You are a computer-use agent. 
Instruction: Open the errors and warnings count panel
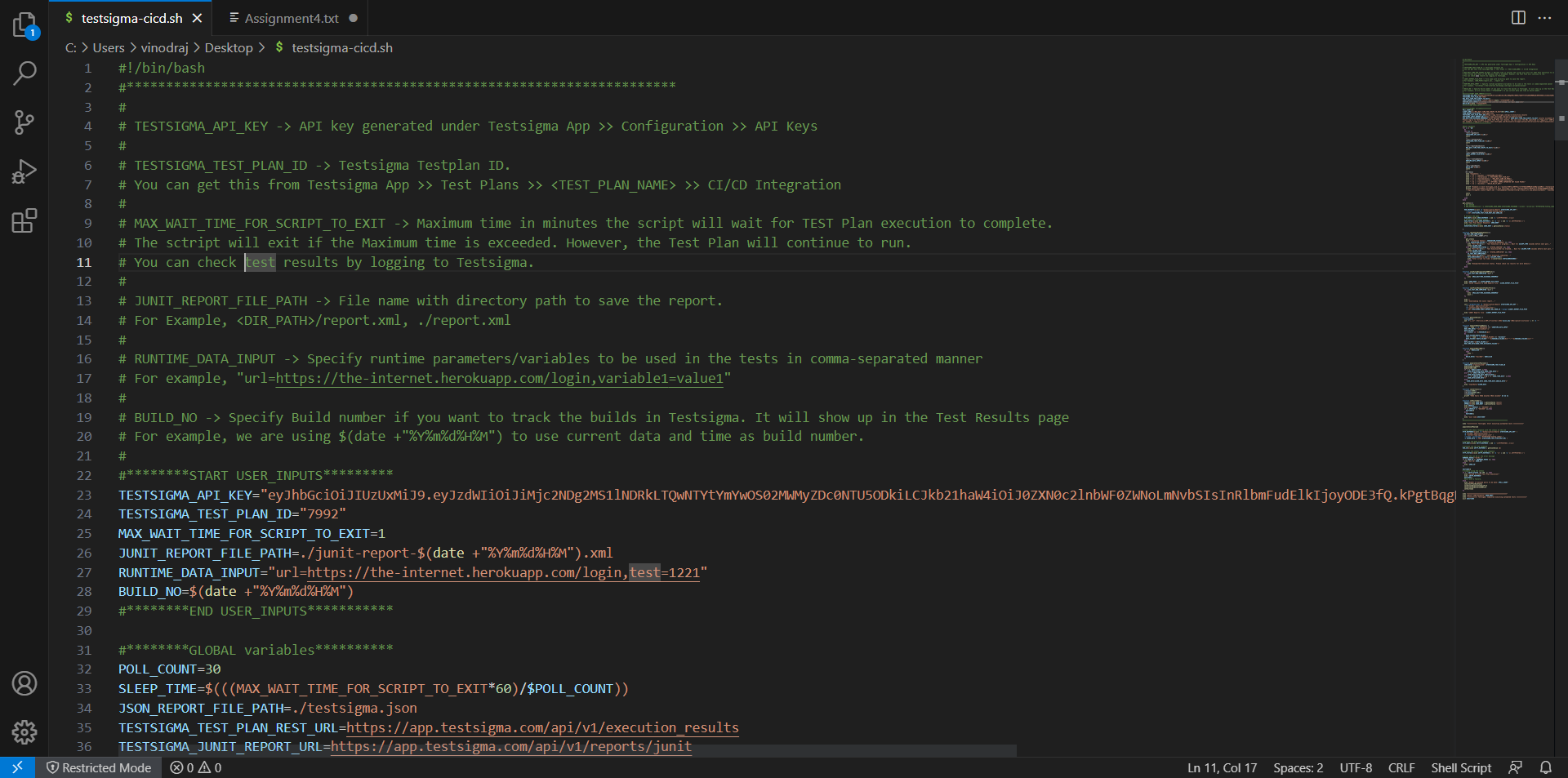[196, 767]
